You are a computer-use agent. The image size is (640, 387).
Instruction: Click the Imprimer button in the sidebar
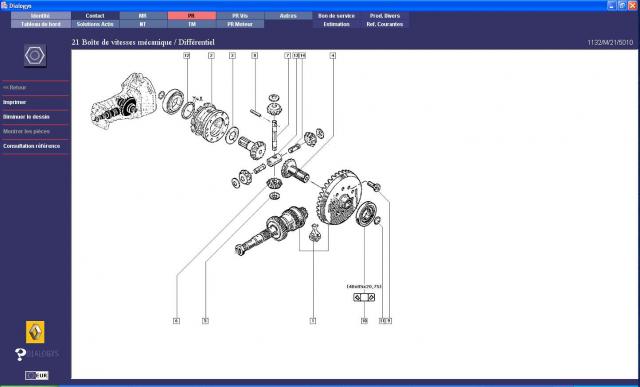15,102
